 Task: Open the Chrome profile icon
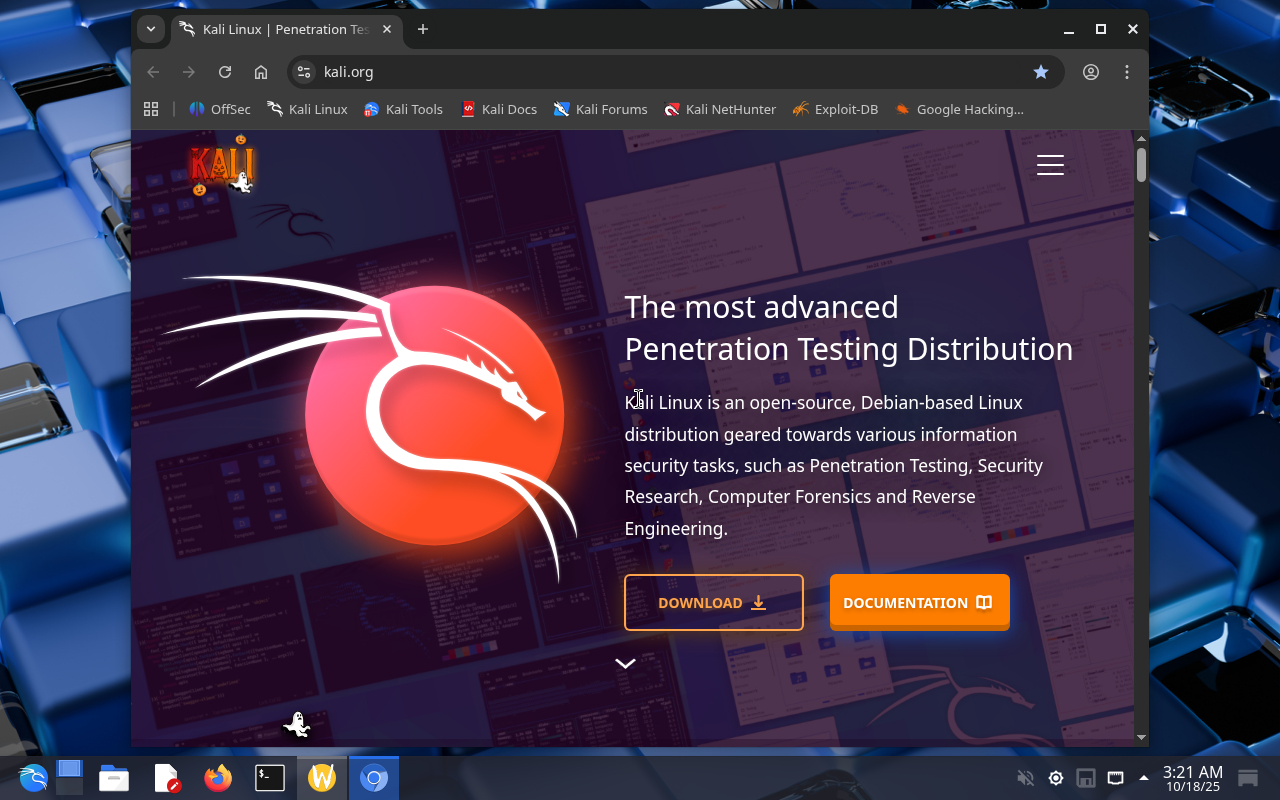pos(1091,72)
